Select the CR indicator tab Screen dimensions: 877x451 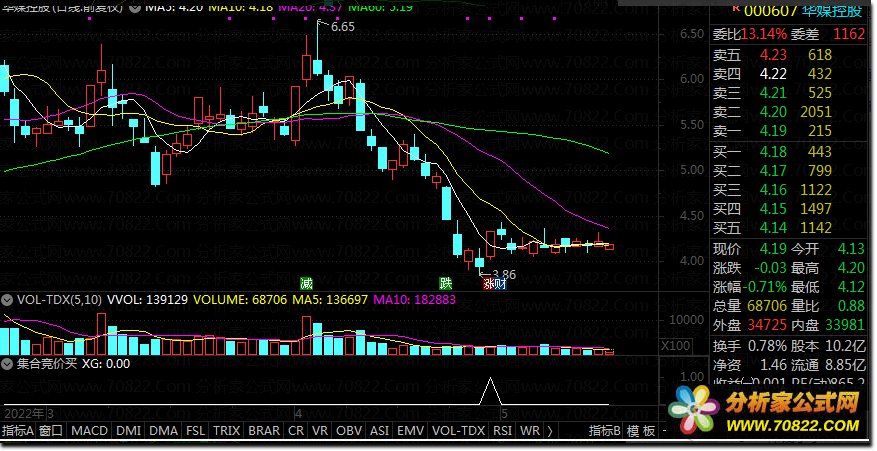(x=296, y=431)
